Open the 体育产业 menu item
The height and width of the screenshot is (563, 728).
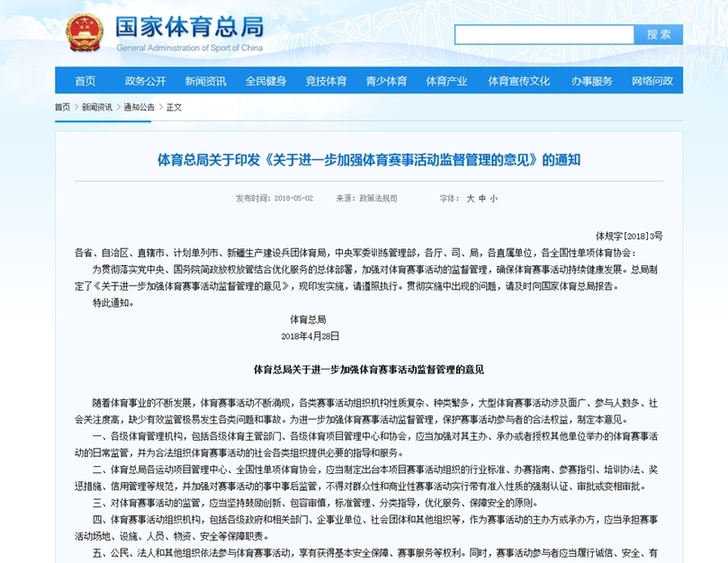click(x=446, y=81)
